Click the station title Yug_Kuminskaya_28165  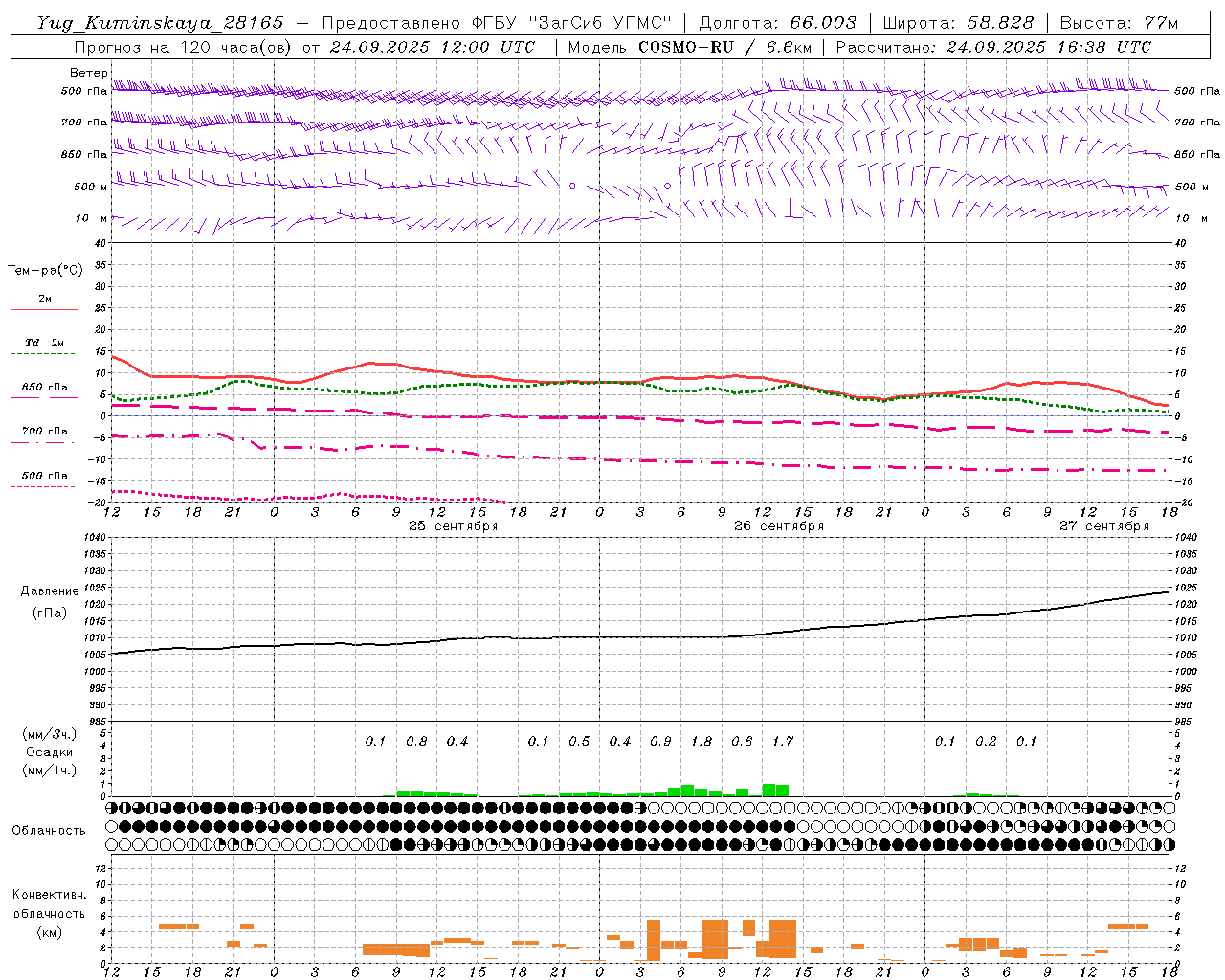pyautogui.click(x=161, y=23)
